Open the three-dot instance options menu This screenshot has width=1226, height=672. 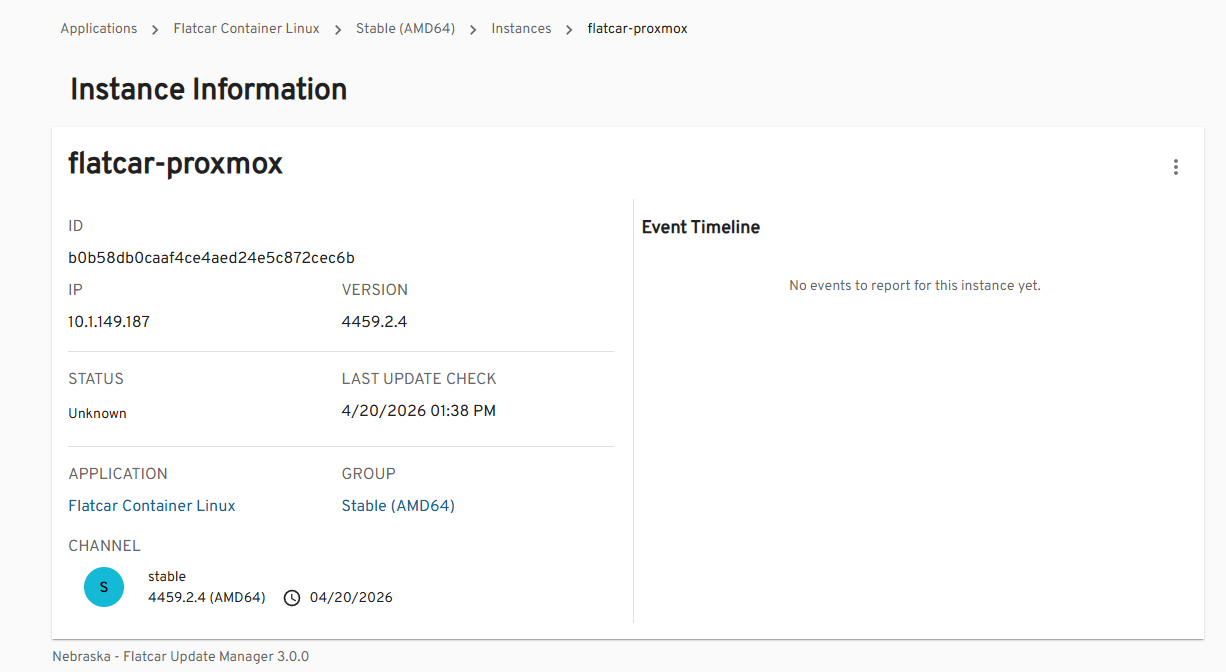(1176, 167)
